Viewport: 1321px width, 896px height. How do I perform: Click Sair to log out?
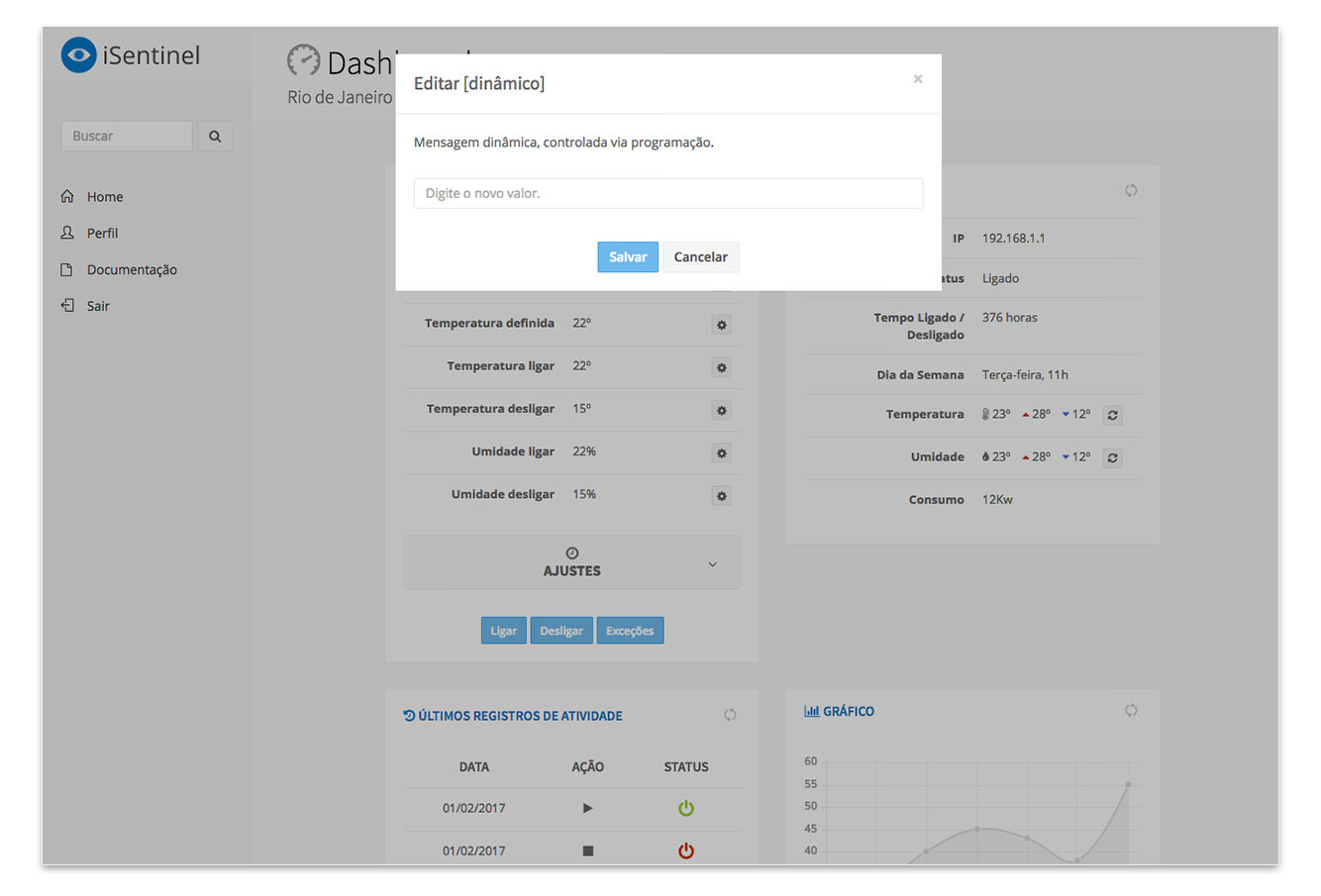98,306
